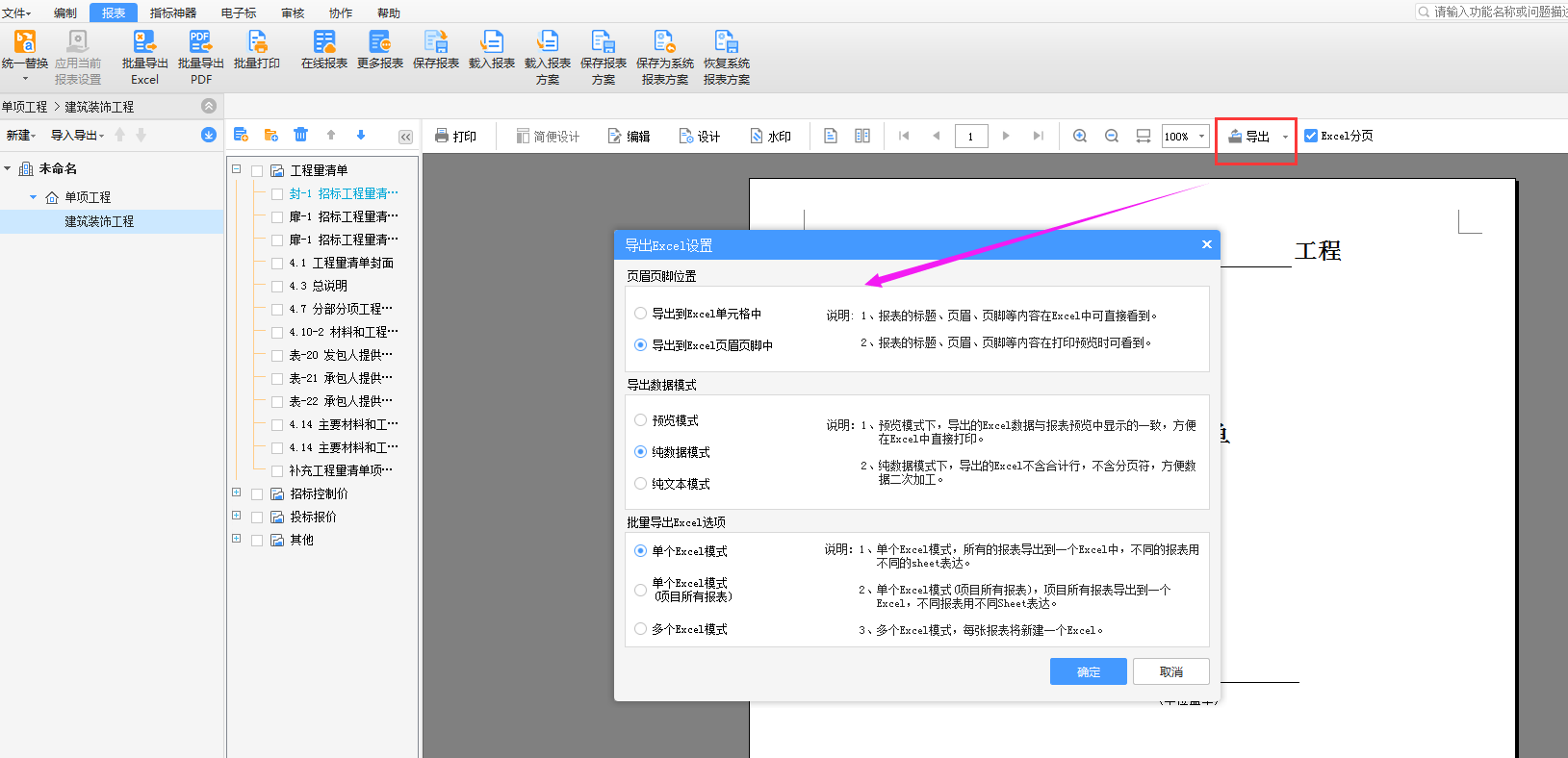Select 单个Excel模式 batch option

[640, 551]
